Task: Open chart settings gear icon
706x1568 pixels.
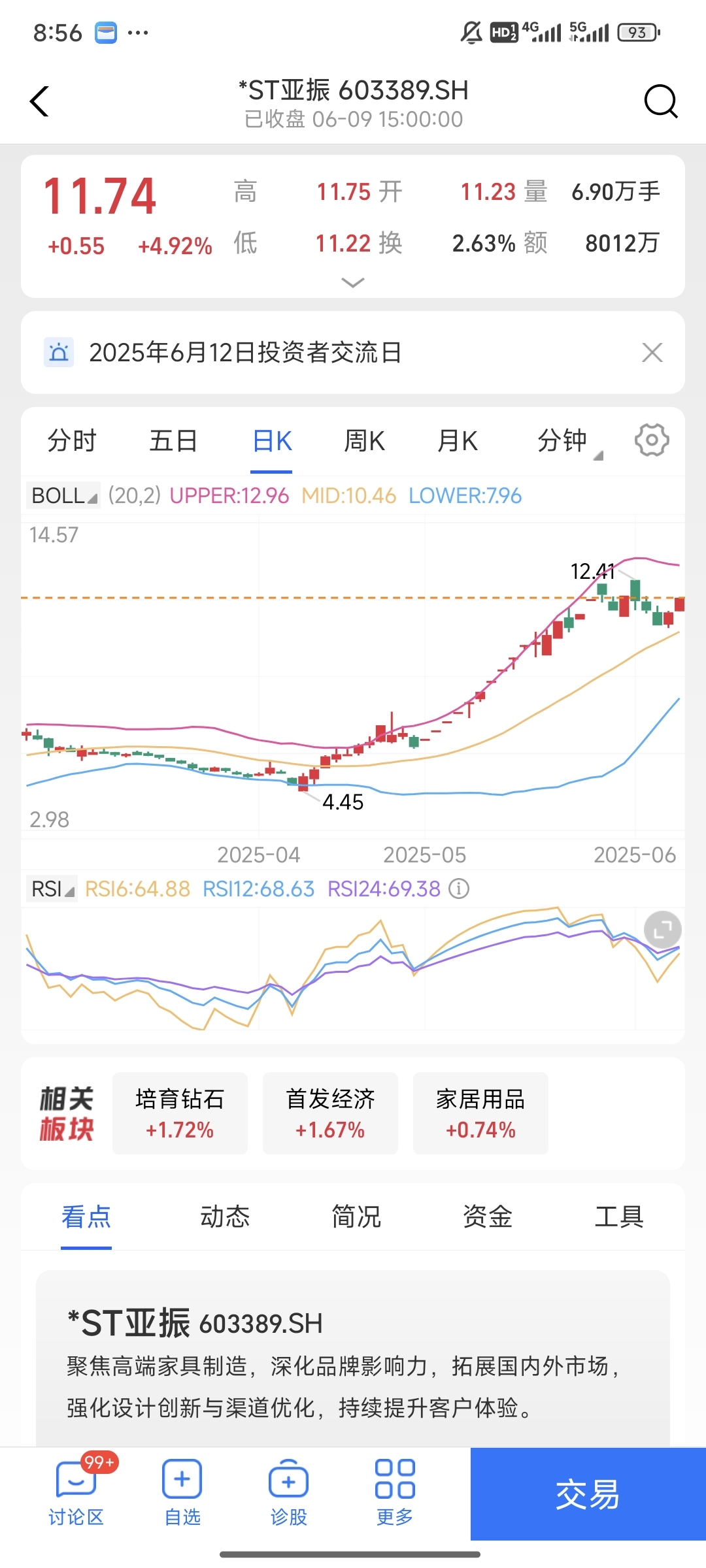Action: click(x=652, y=440)
